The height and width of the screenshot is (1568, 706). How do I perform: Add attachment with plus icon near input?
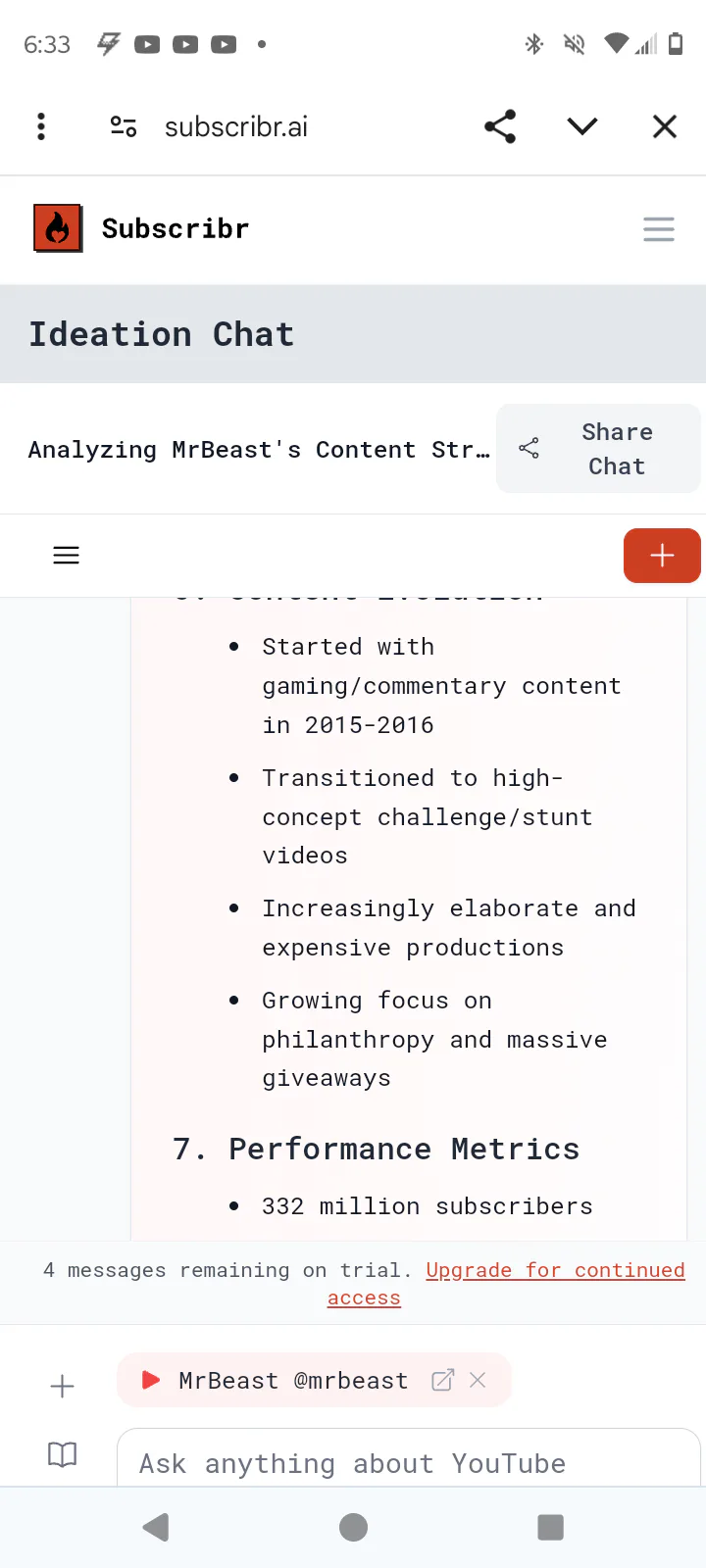pos(62,1386)
